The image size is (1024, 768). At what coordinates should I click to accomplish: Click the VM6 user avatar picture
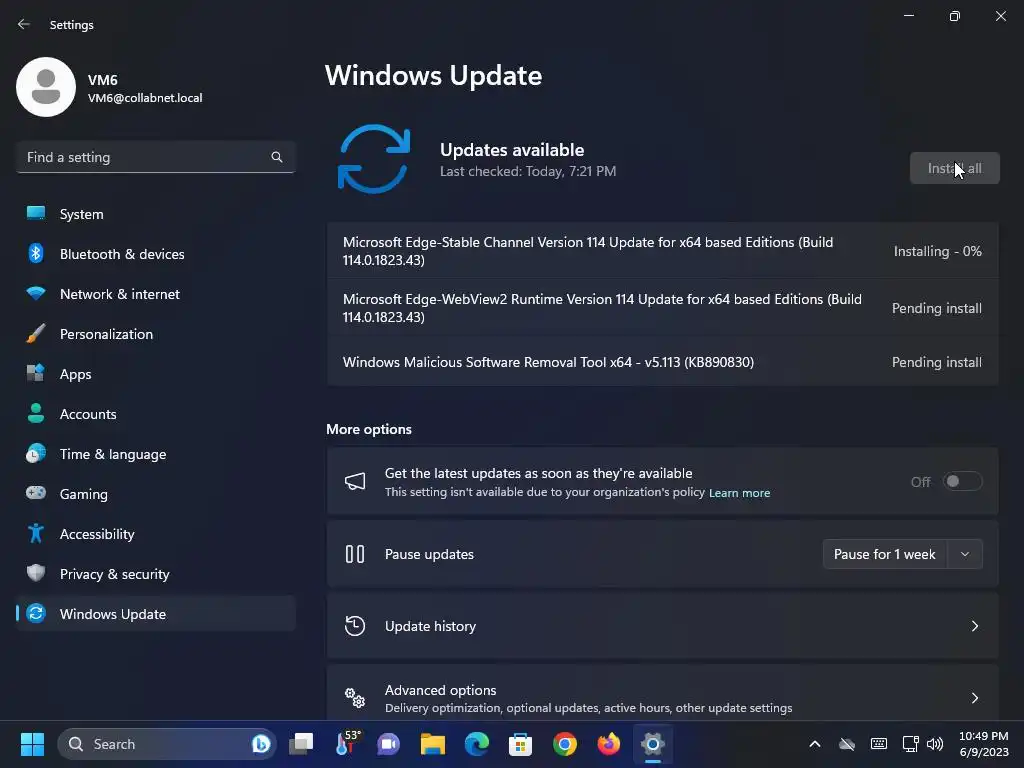point(46,87)
